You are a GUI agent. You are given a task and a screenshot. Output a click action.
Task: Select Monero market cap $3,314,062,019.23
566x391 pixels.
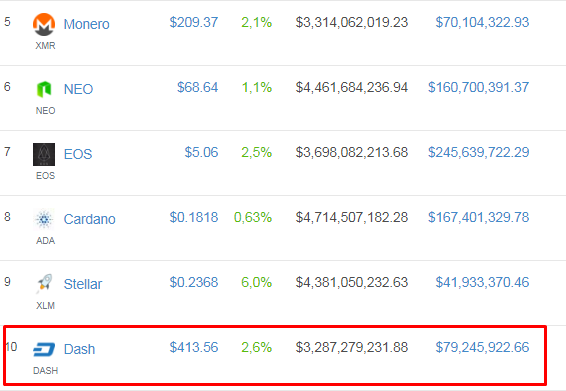click(352, 22)
